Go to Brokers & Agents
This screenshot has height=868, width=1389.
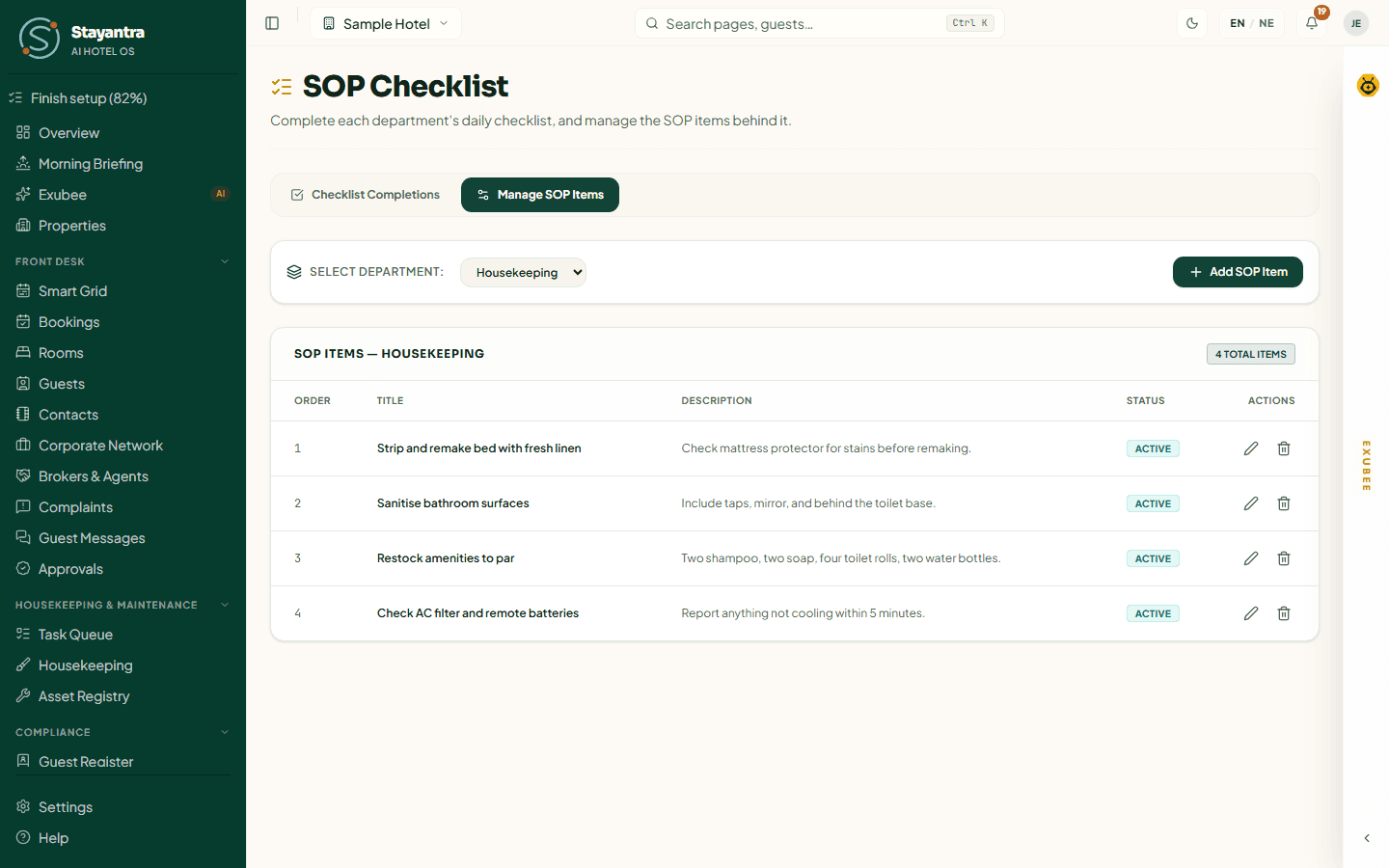click(123, 476)
